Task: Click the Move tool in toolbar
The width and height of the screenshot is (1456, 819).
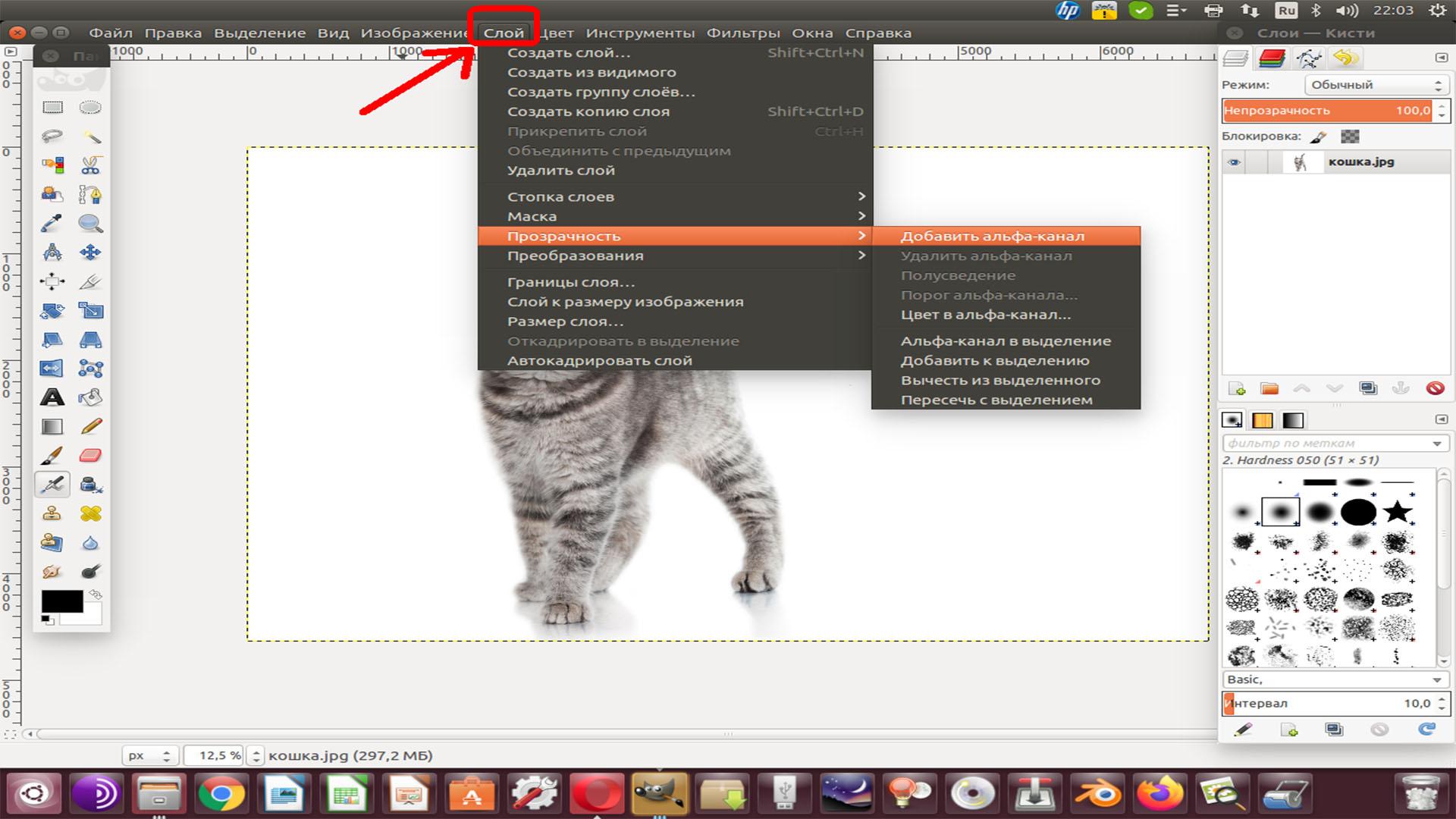Action: coord(89,253)
